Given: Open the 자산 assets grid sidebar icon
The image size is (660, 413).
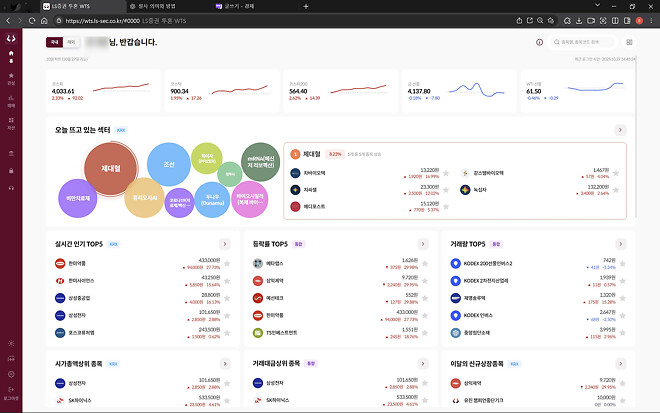Looking at the screenshot, I should pos(11,120).
